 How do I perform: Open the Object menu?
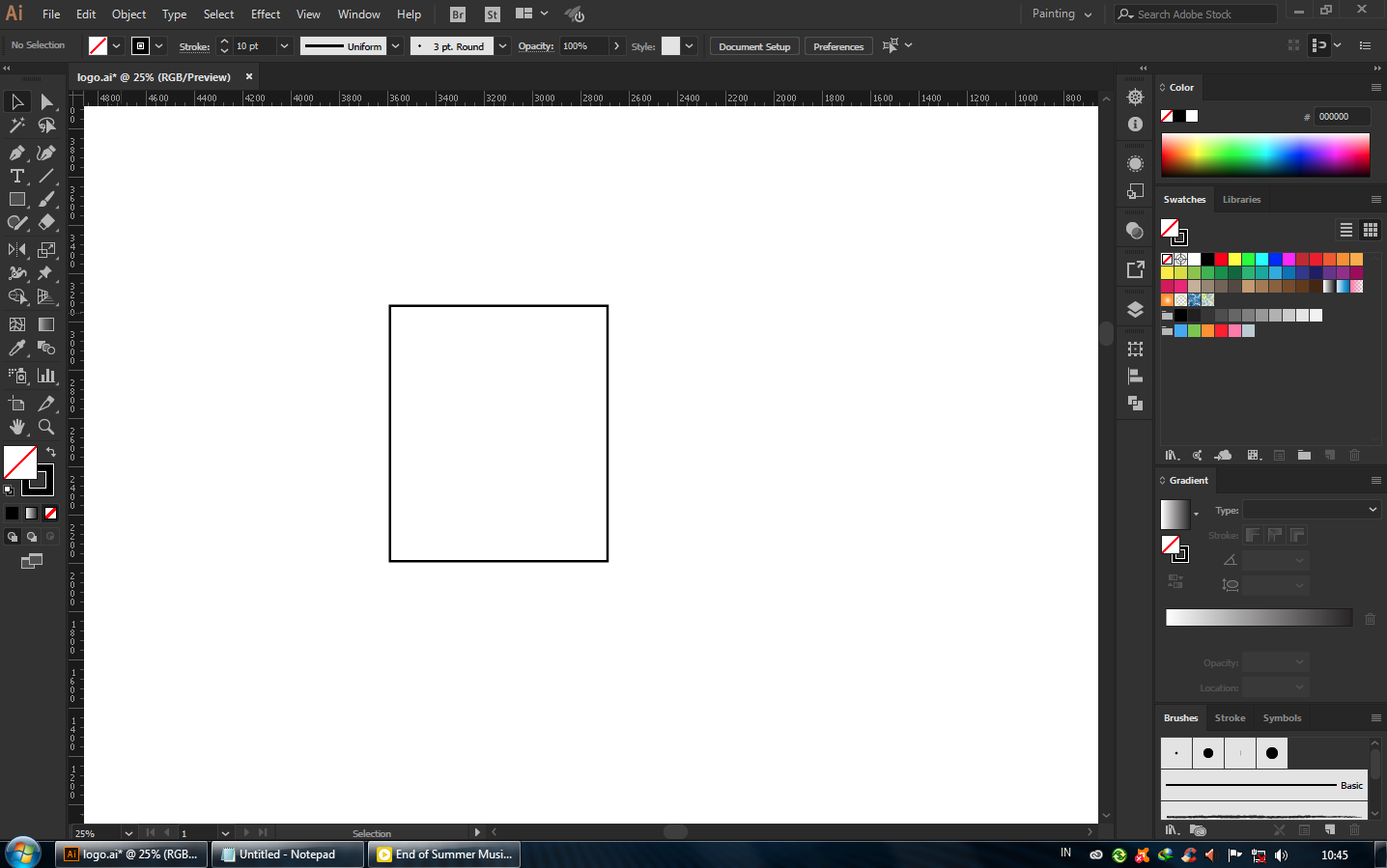pos(128,14)
